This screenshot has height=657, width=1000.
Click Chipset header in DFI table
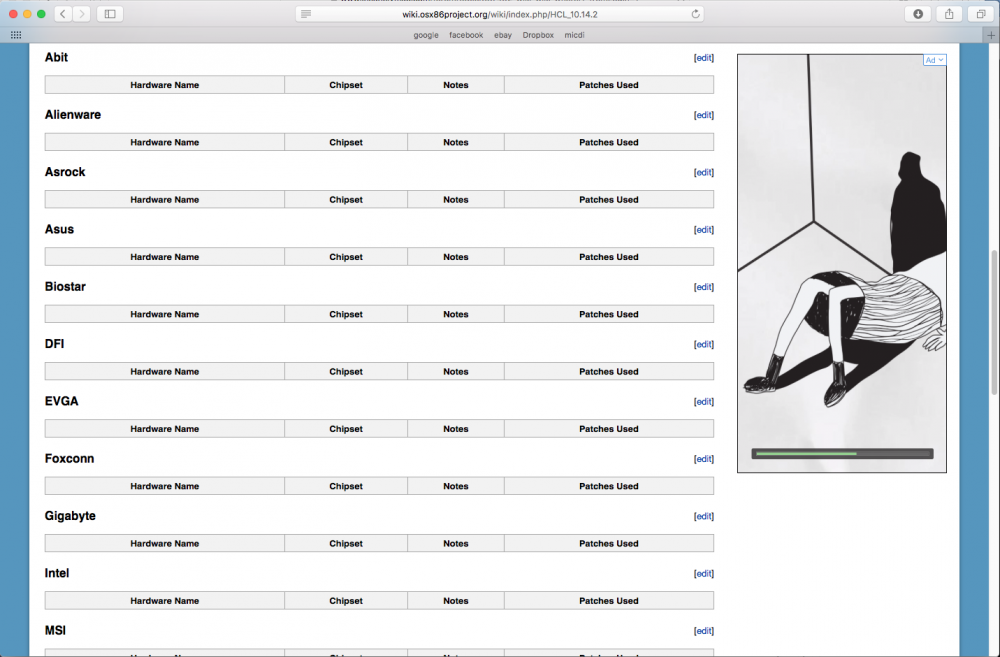[346, 372]
